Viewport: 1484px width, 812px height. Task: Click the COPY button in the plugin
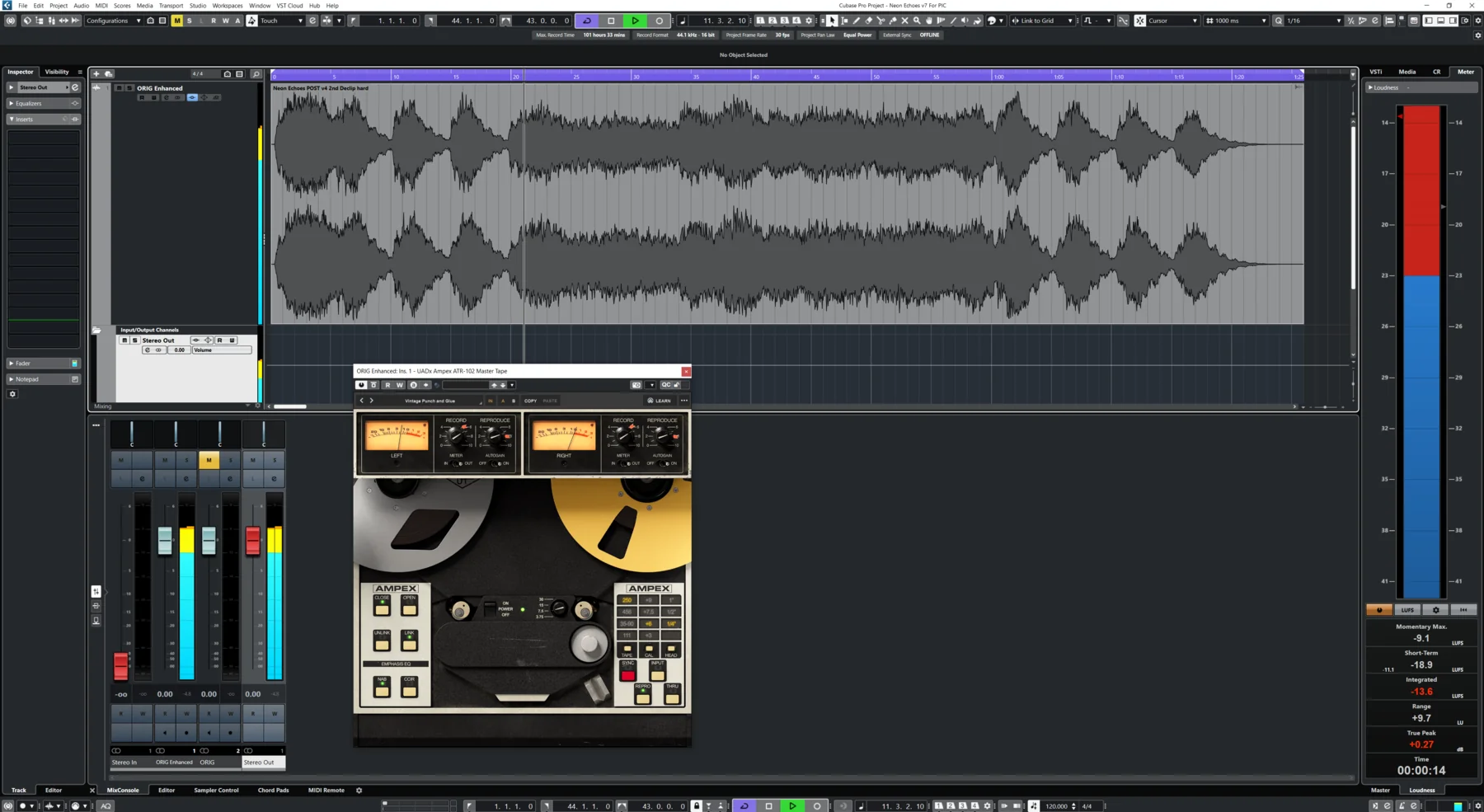coord(531,401)
